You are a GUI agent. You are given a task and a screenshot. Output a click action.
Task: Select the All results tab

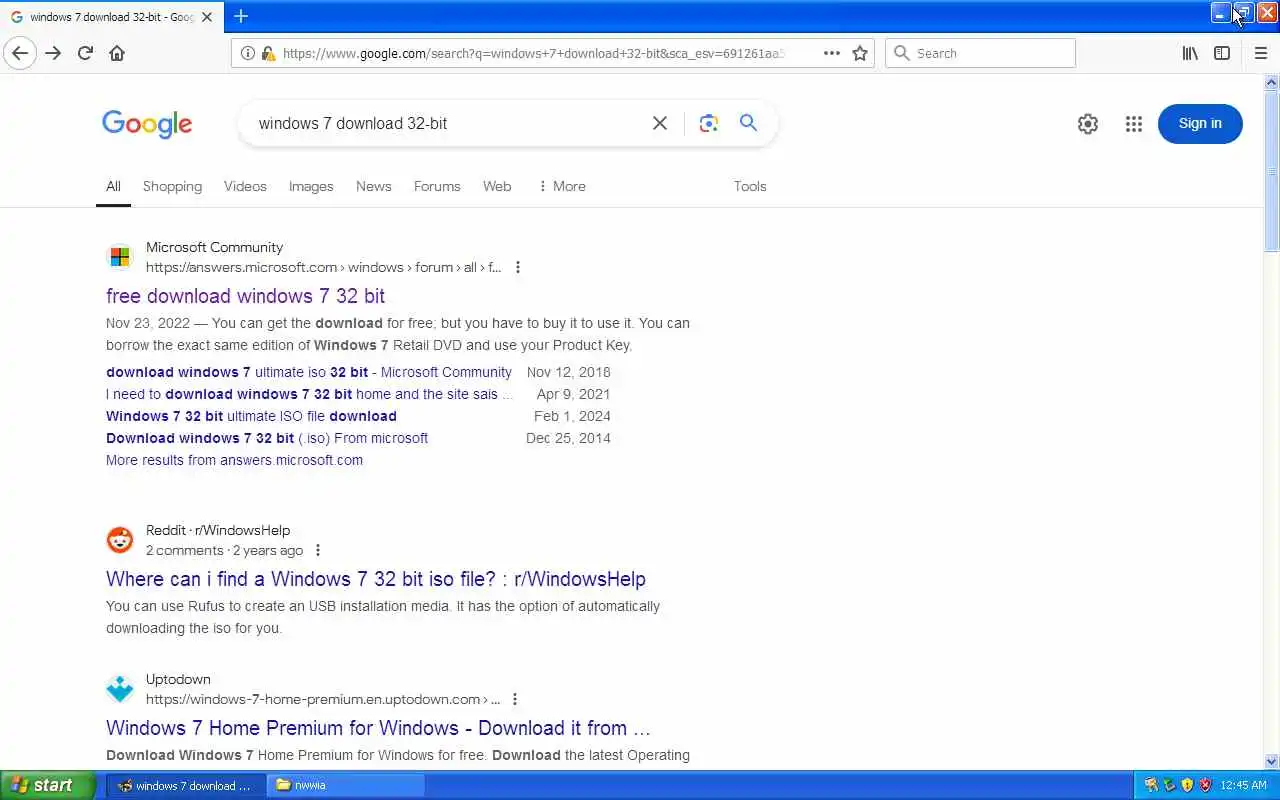[x=113, y=186]
